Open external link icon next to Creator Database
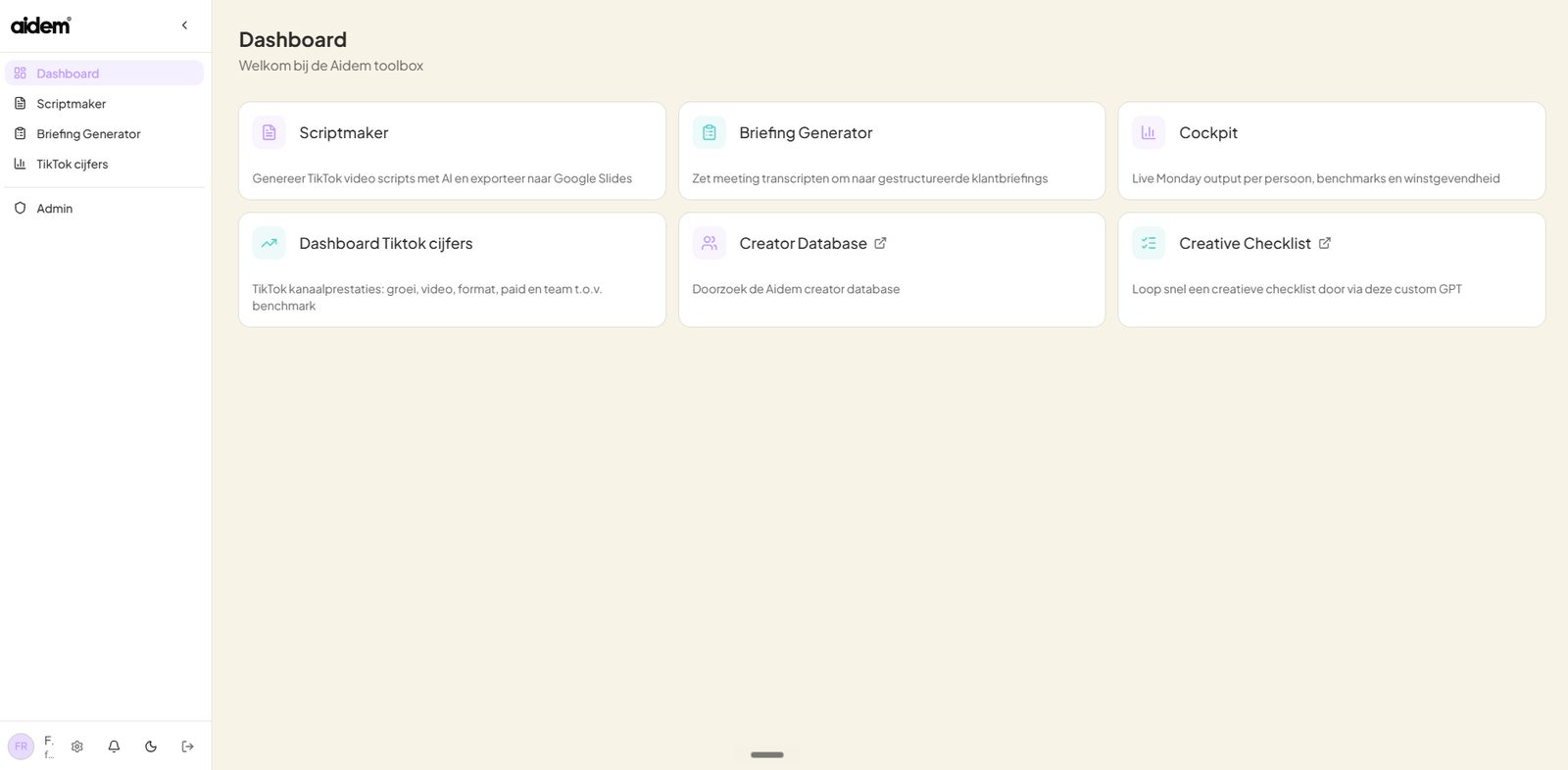The height and width of the screenshot is (770, 1568). 880,243
